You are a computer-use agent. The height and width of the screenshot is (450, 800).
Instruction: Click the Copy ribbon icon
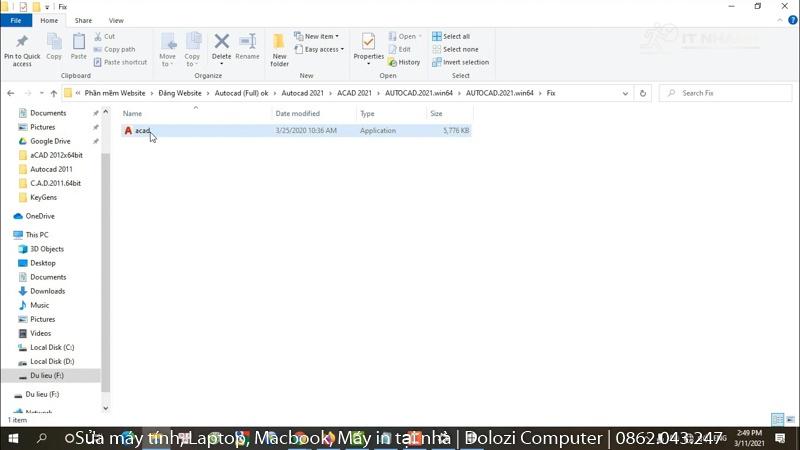54,47
